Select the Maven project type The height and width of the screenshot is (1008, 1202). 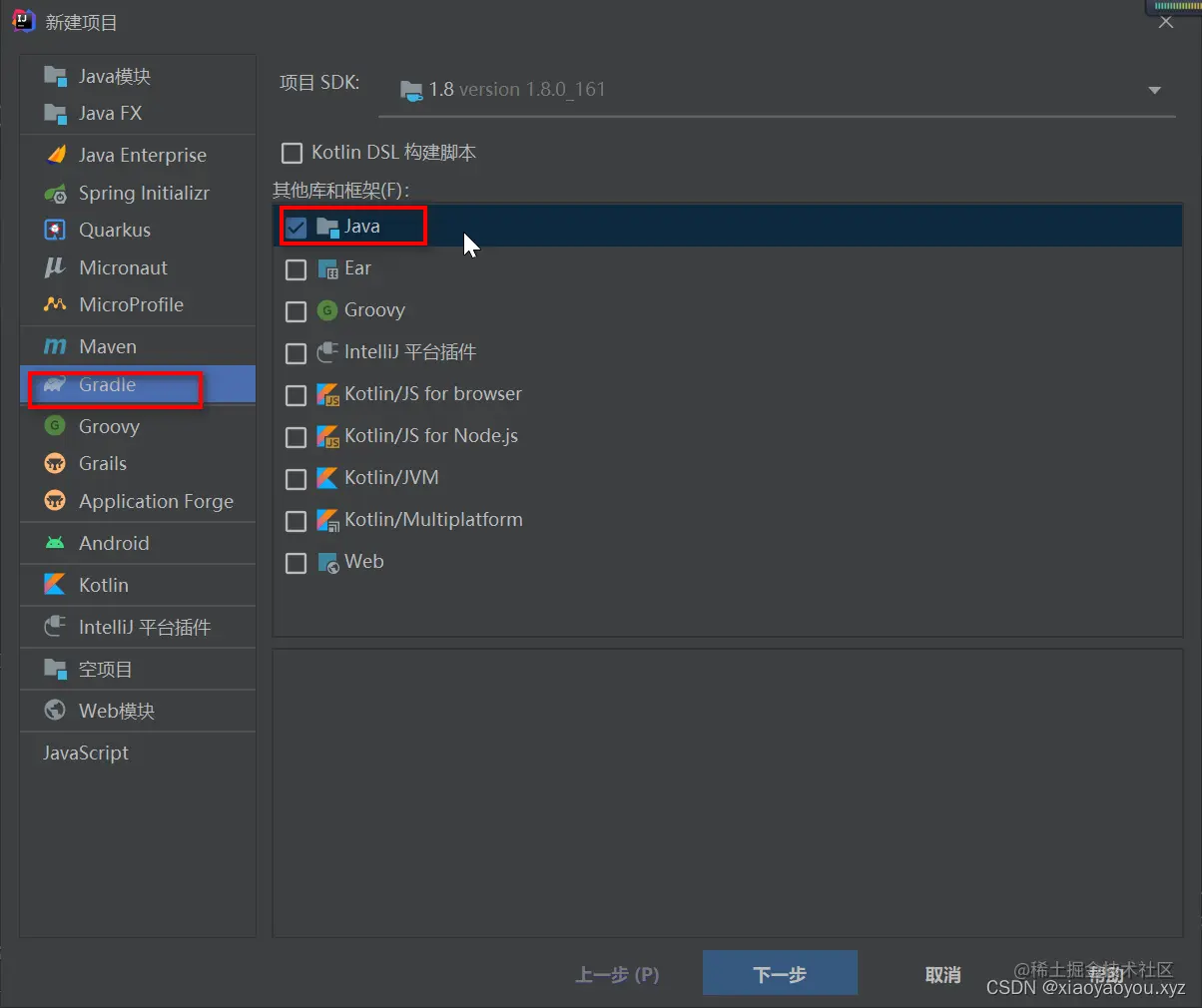coord(138,346)
